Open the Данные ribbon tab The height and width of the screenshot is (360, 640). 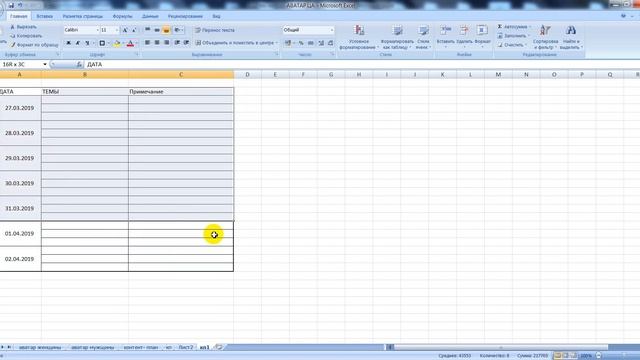(x=150, y=16)
